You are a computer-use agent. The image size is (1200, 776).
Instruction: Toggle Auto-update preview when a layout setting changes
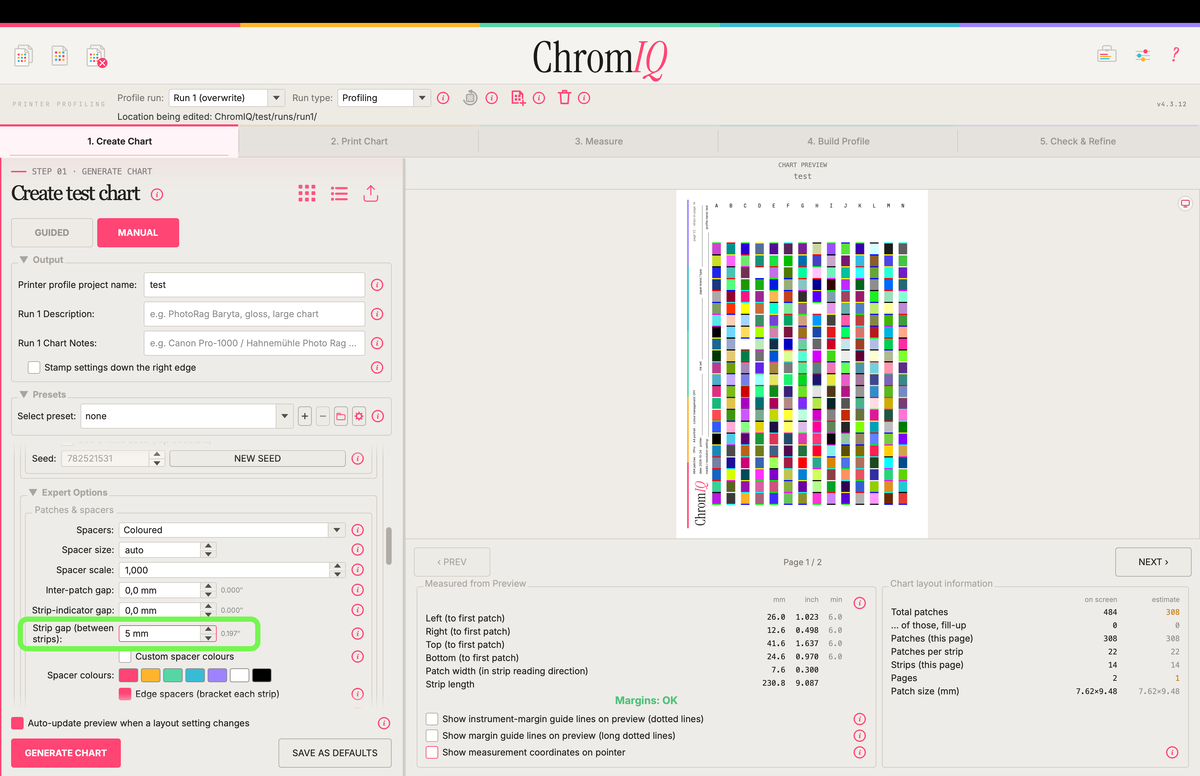click(17, 723)
